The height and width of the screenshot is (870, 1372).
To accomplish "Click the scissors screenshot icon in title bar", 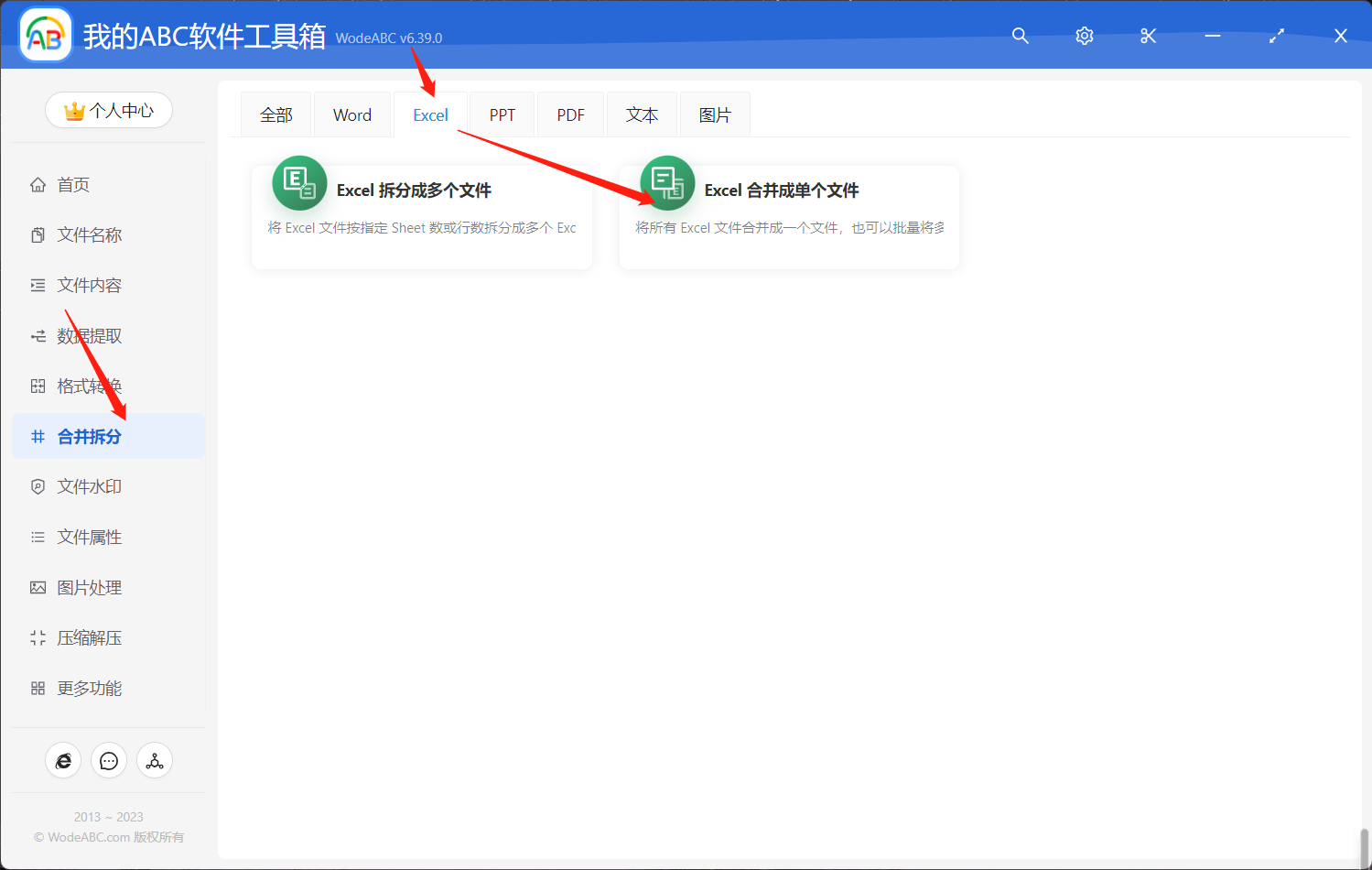I will point(1148,36).
